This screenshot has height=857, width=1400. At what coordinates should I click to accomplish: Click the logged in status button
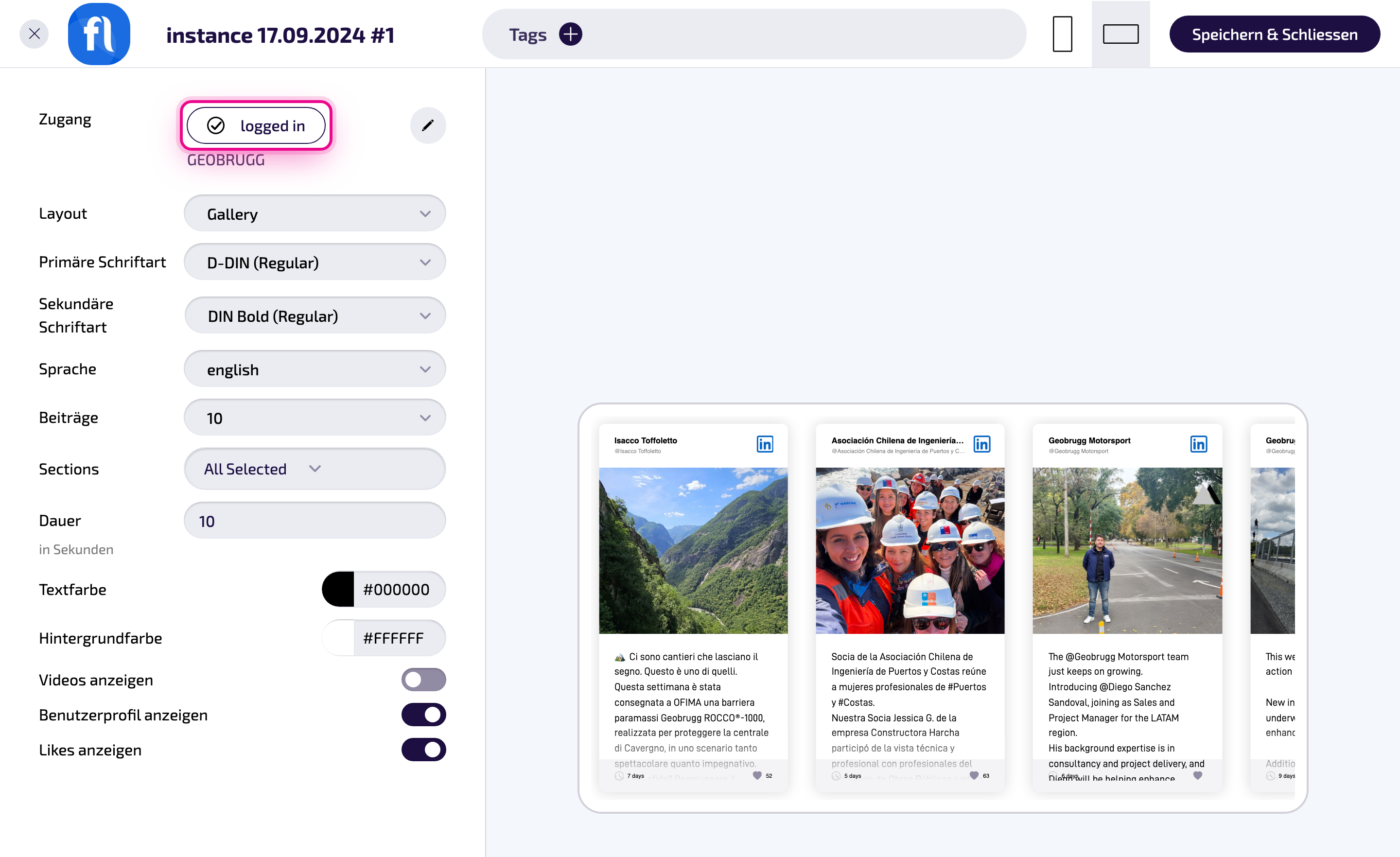coord(256,125)
